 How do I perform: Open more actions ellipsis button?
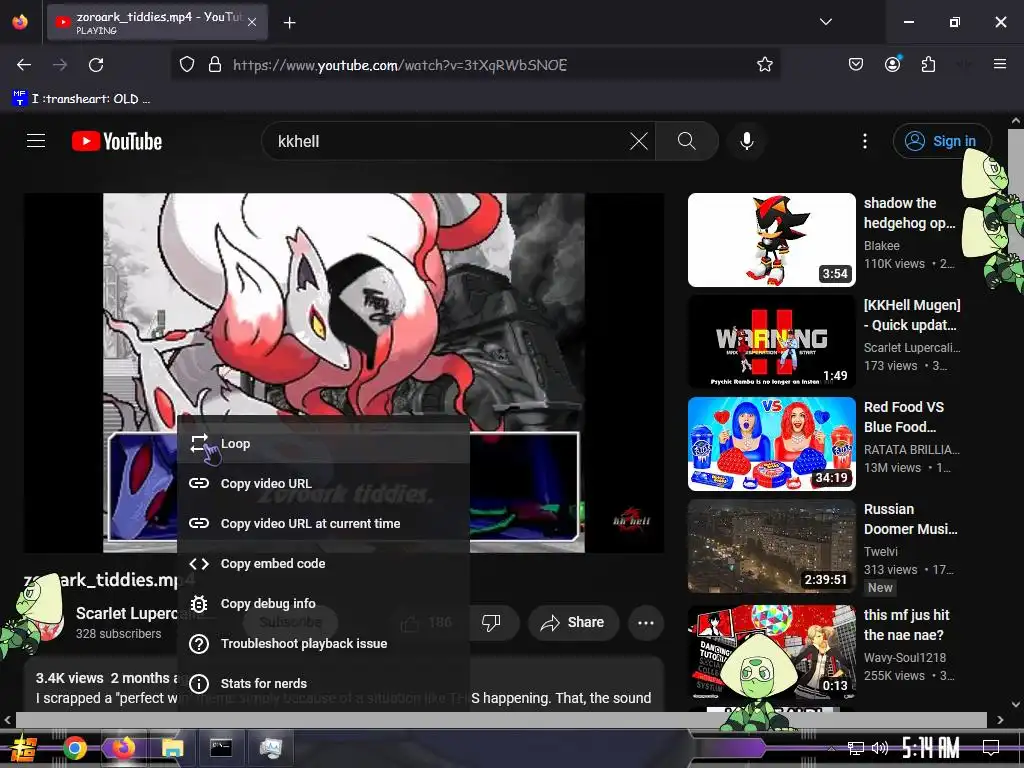coord(646,622)
